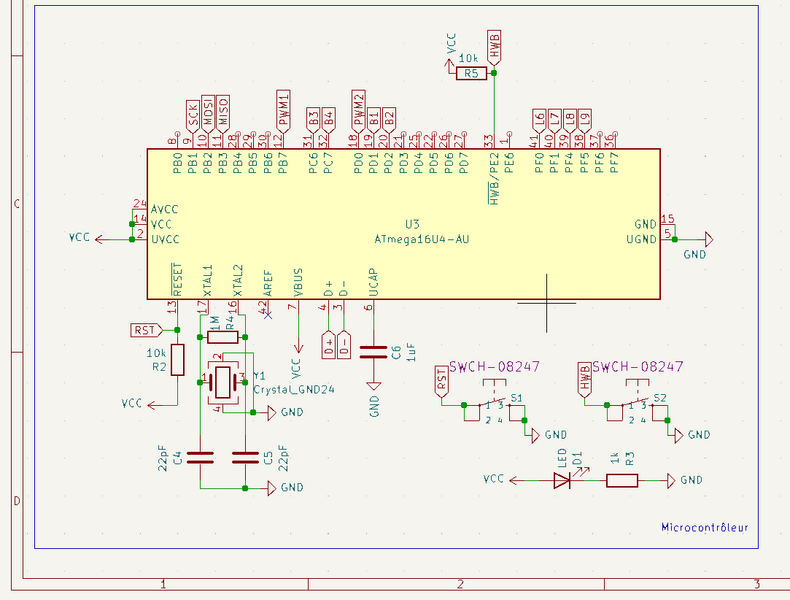
Task: Select capacitor C5 symbol
Action: (245, 458)
